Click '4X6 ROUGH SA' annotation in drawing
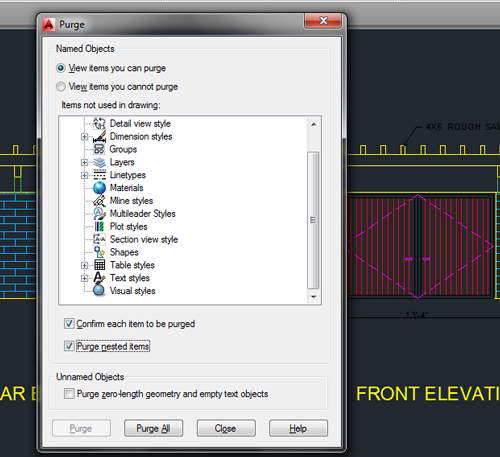500x457 pixels. [x=463, y=127]
